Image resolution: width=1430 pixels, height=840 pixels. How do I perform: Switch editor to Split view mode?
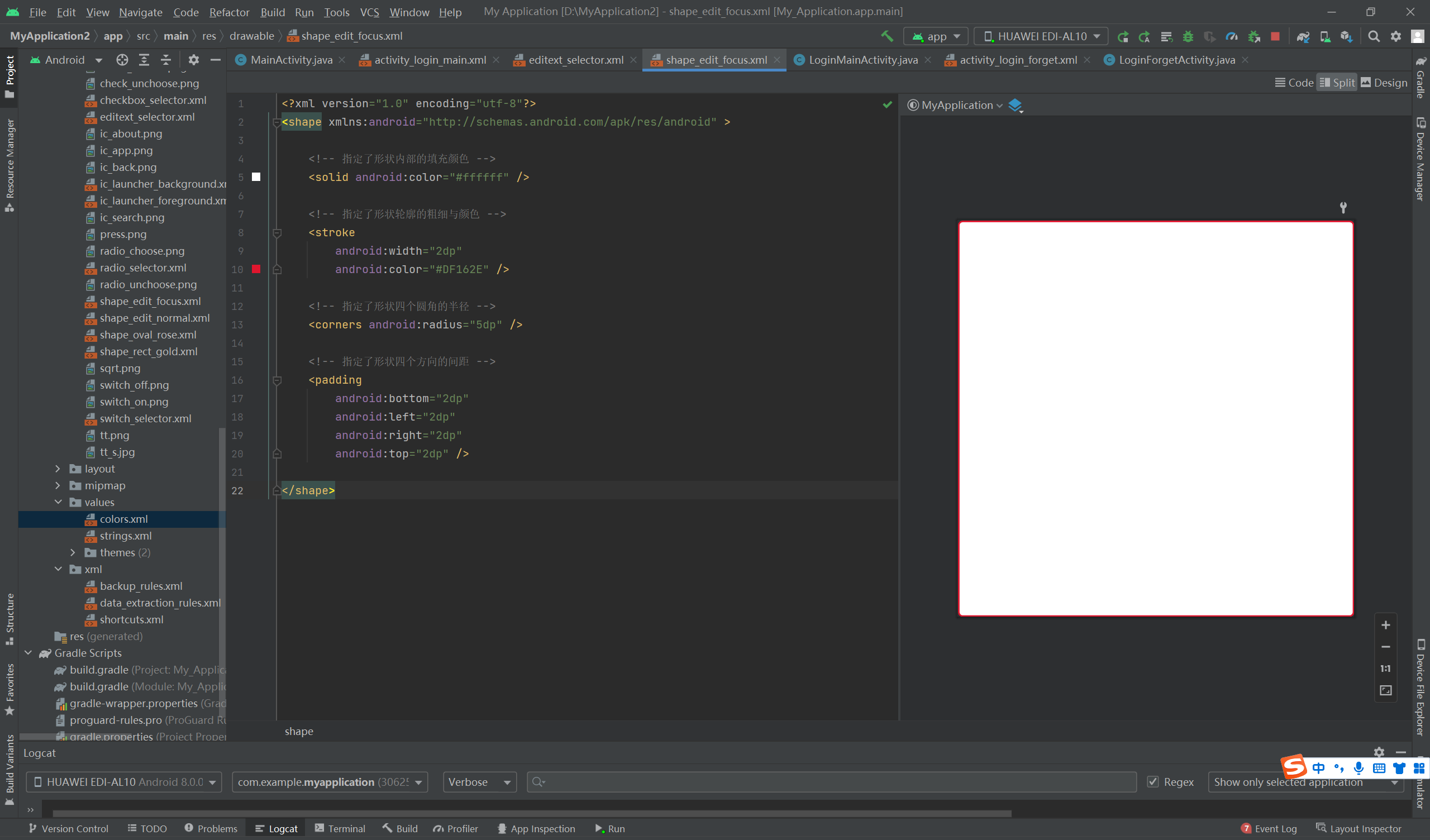coord(1336,82)
